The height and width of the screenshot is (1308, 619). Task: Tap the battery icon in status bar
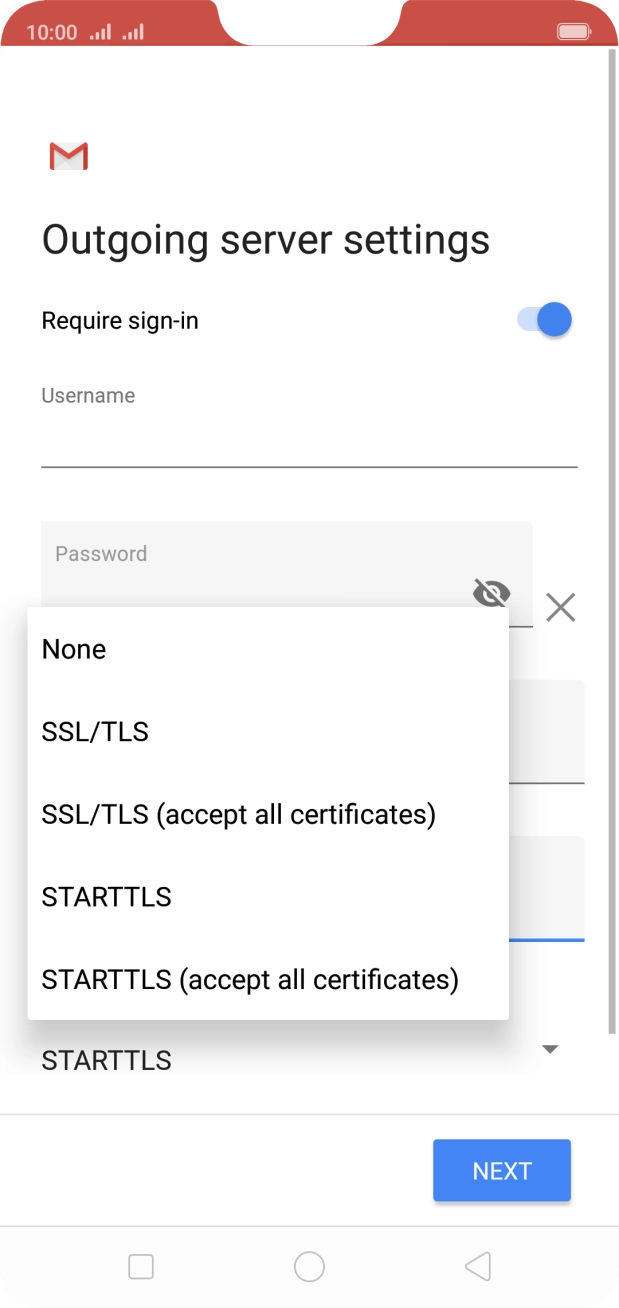coord(575,31)
